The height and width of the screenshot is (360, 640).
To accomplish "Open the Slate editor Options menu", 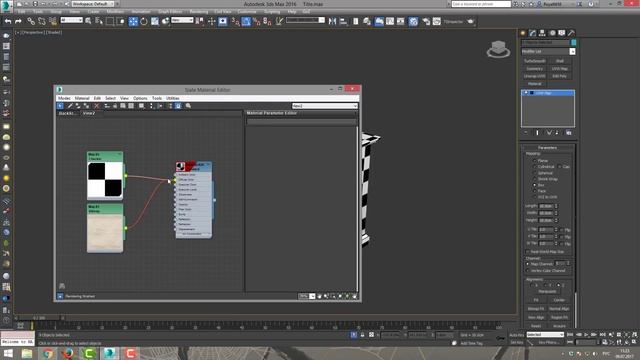I will pyautogui.click(x=140, y=98).
